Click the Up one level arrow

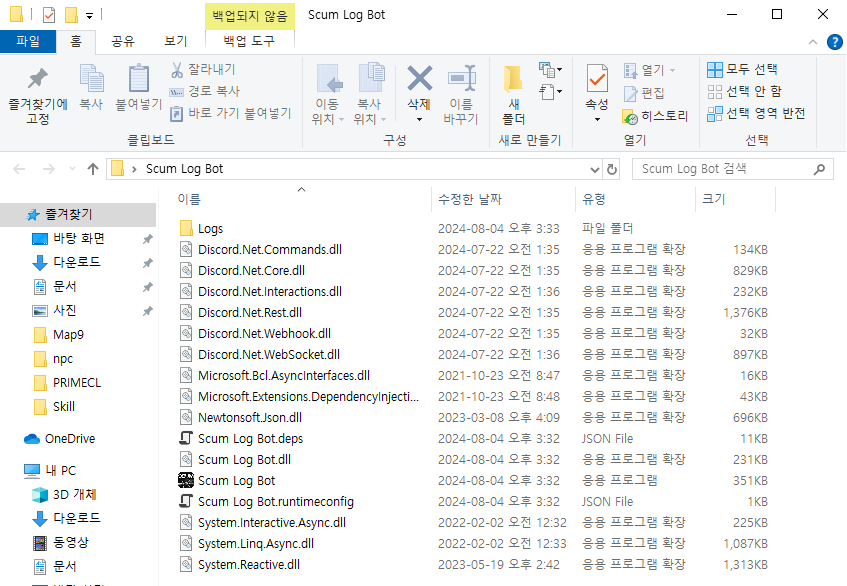pyautogui.click(x=93, y=169)
